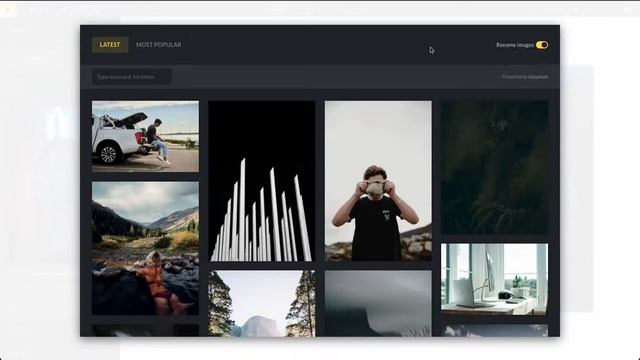Select the white pickup truck photo
The height and width of the screenshot is (360, 640).
145,136
